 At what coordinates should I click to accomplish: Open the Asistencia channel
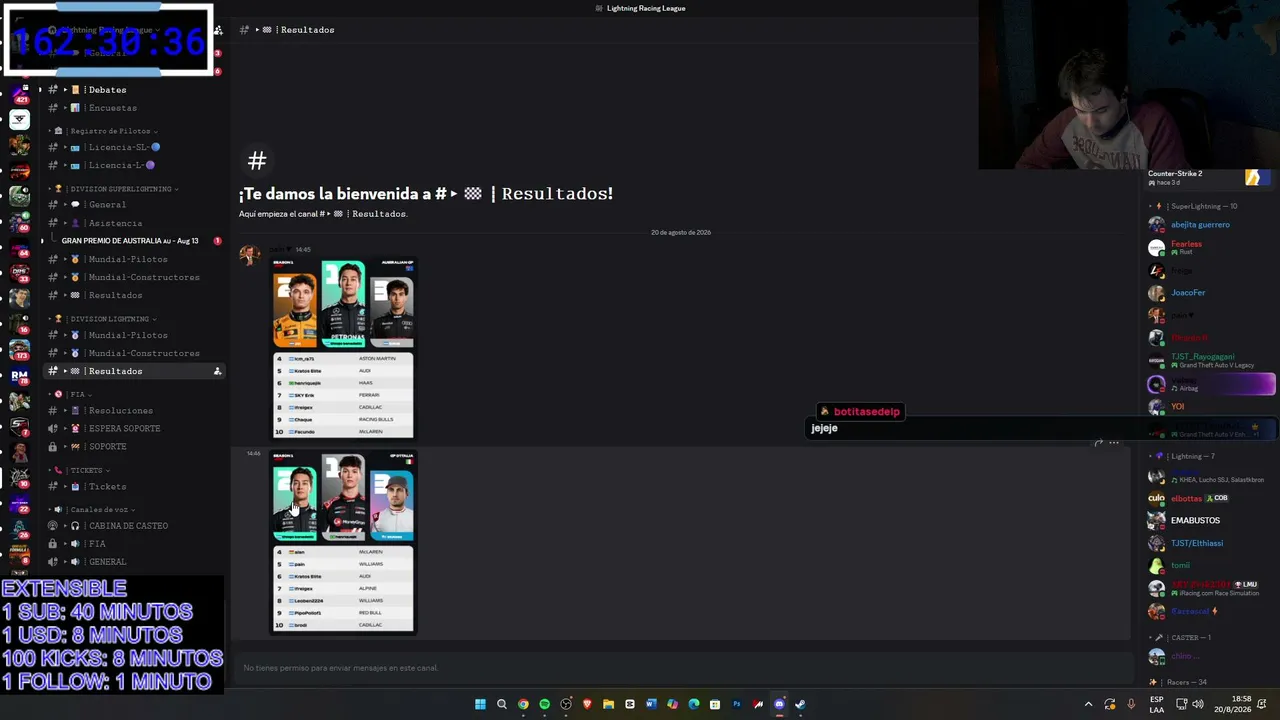click(x=133, y=223)
